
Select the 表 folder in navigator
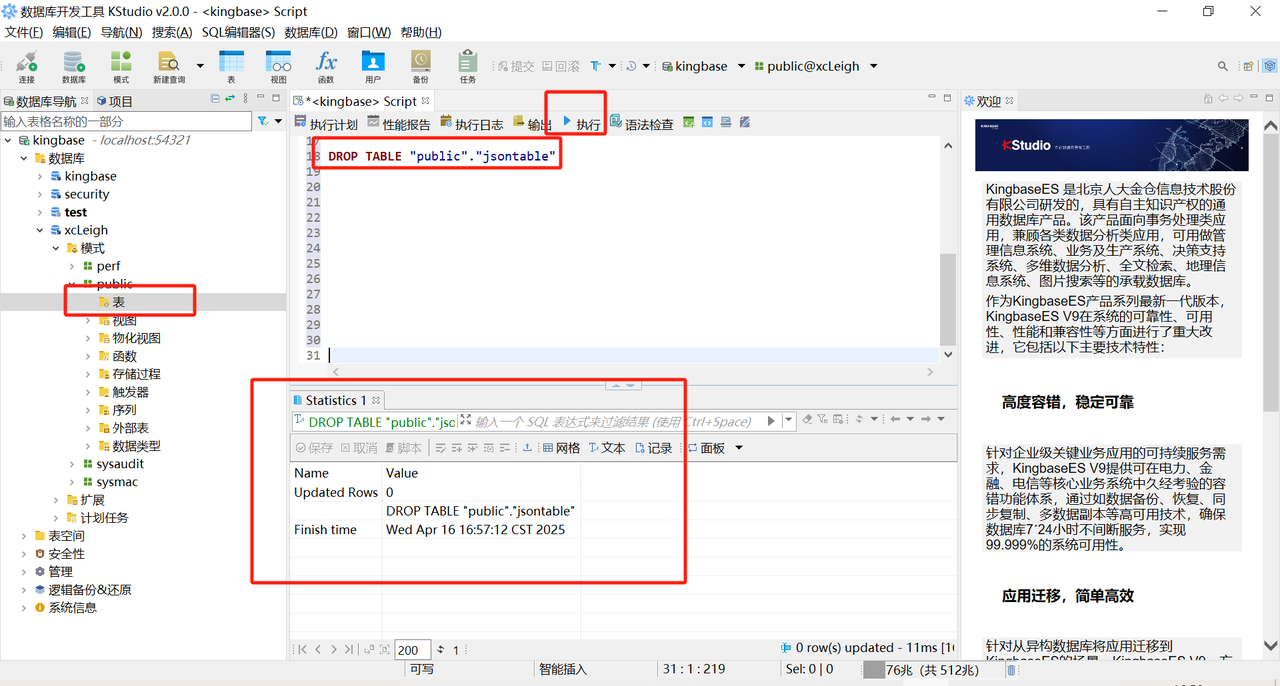pos(118,302)
